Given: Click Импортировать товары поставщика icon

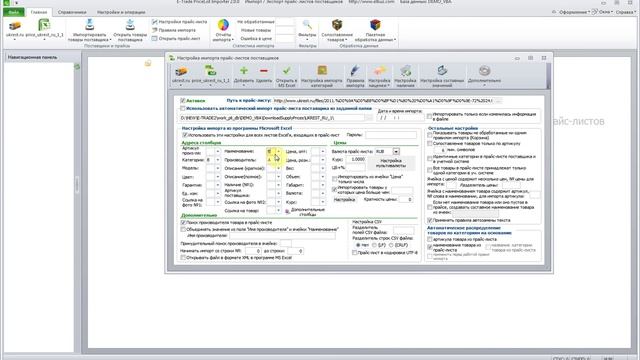Looking at the screenshot, I should tap(89, 25).
